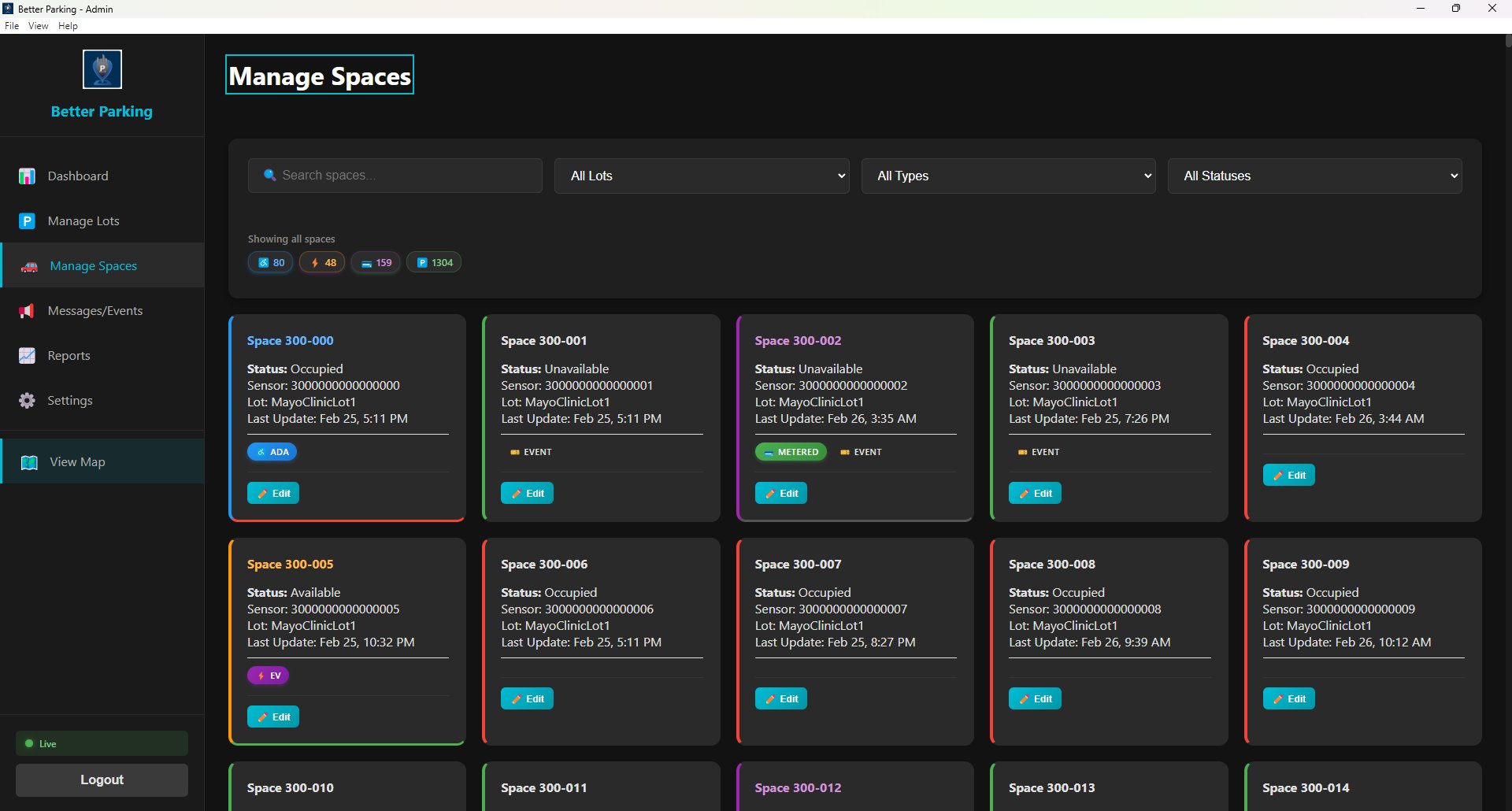
Task: Open Manage Lots via its P icon
Action: pos(27,221)
